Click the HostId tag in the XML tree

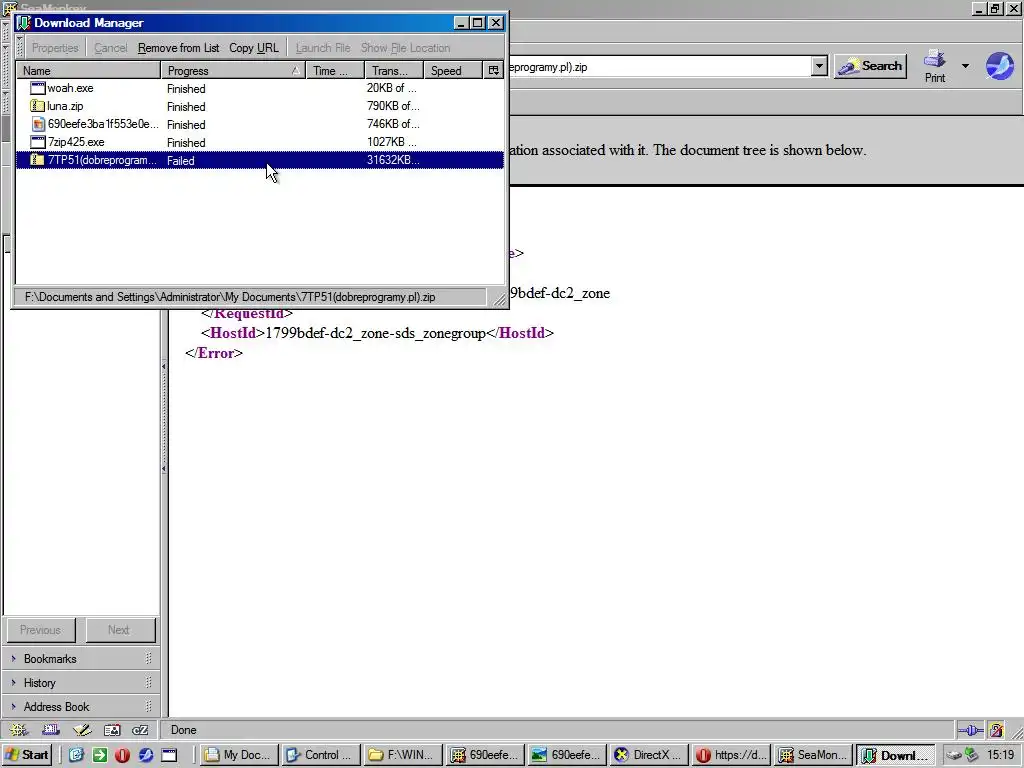click(x=233, y=333)
